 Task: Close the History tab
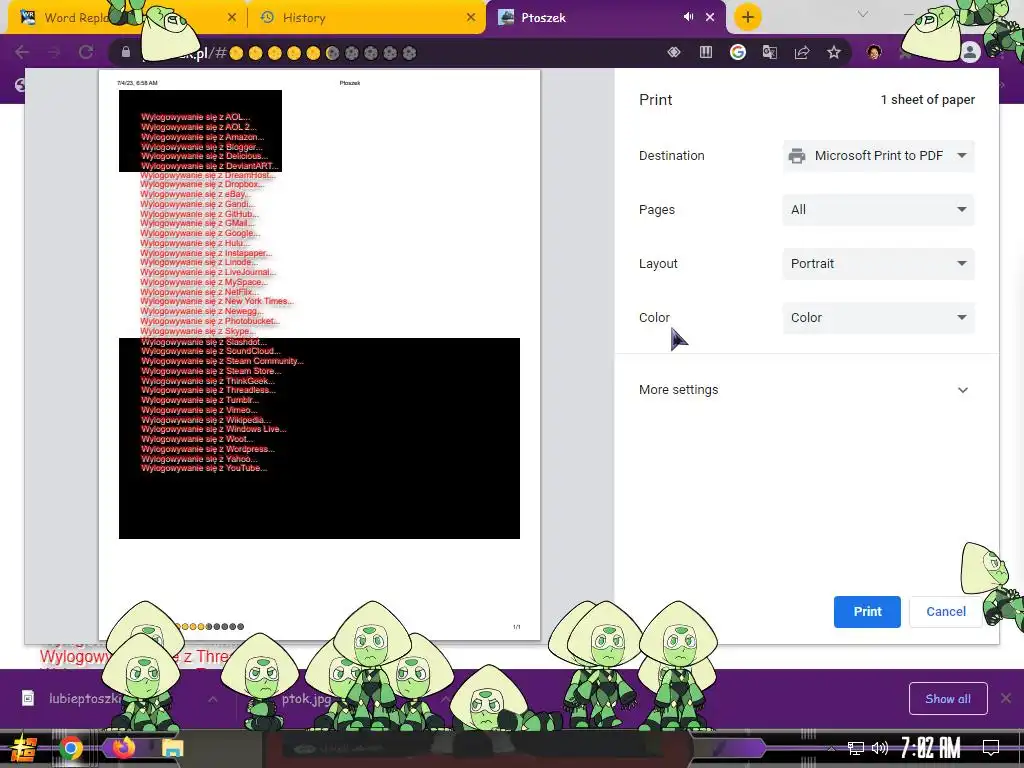click(471, 18)
